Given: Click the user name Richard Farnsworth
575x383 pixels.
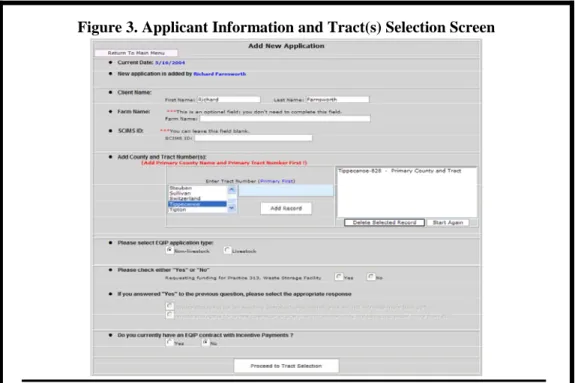Looking at the screenshot, I should [220, 74].
